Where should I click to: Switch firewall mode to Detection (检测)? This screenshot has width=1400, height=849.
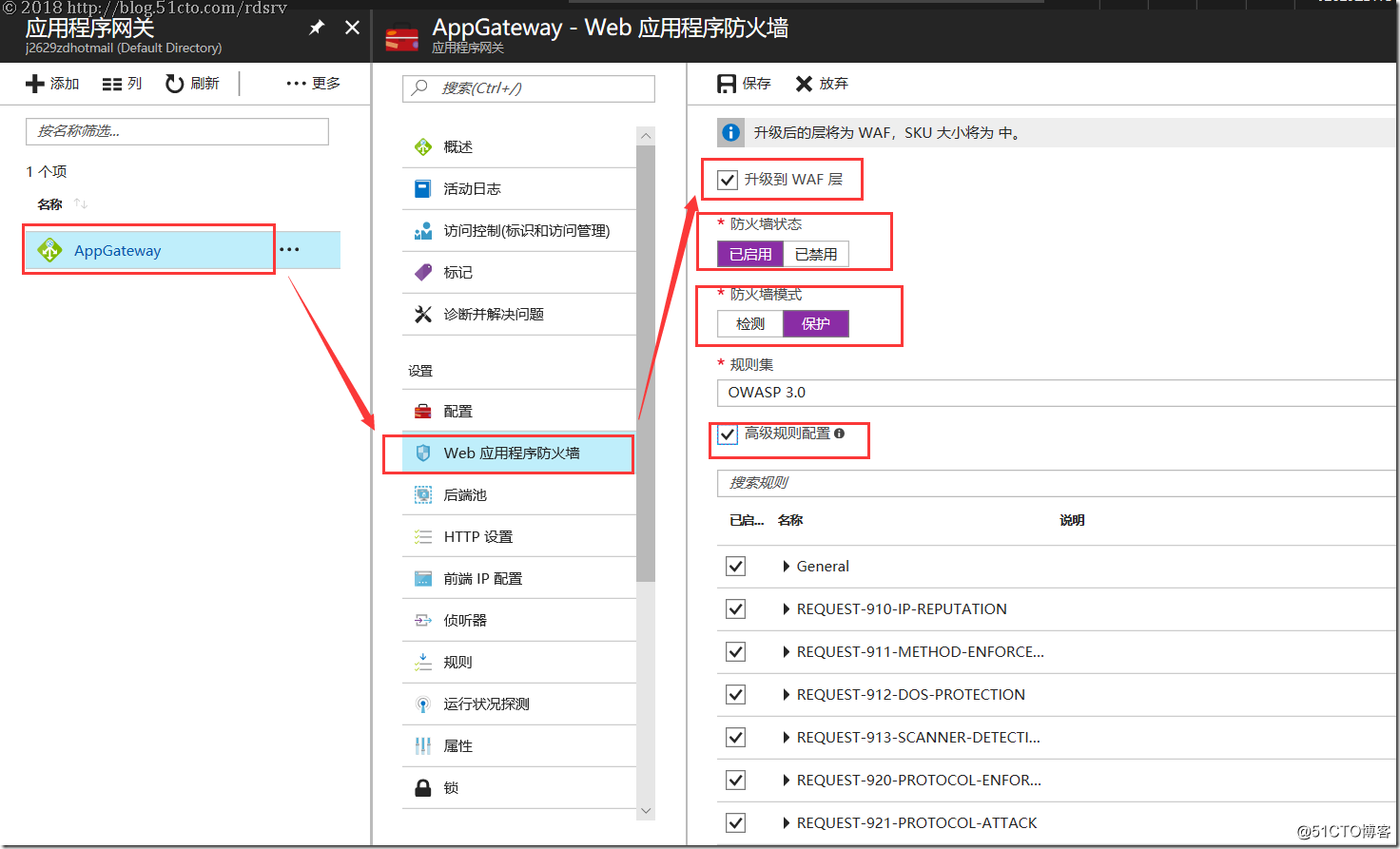coord(750,323)
